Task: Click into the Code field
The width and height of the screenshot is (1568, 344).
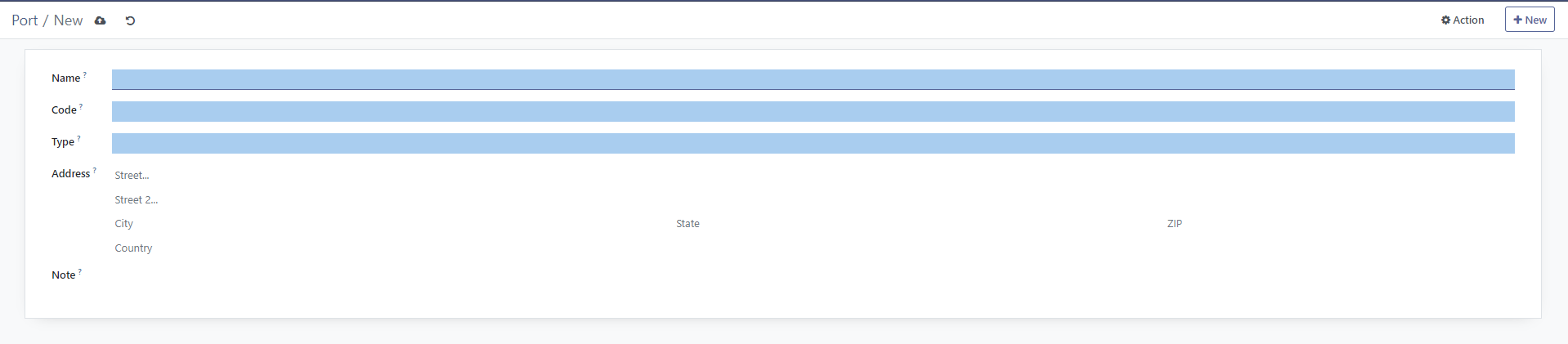Action: [813, 111]
